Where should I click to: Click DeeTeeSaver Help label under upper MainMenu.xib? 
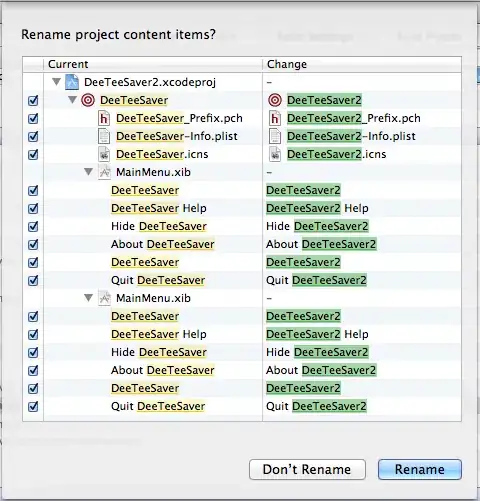(159, 208)
